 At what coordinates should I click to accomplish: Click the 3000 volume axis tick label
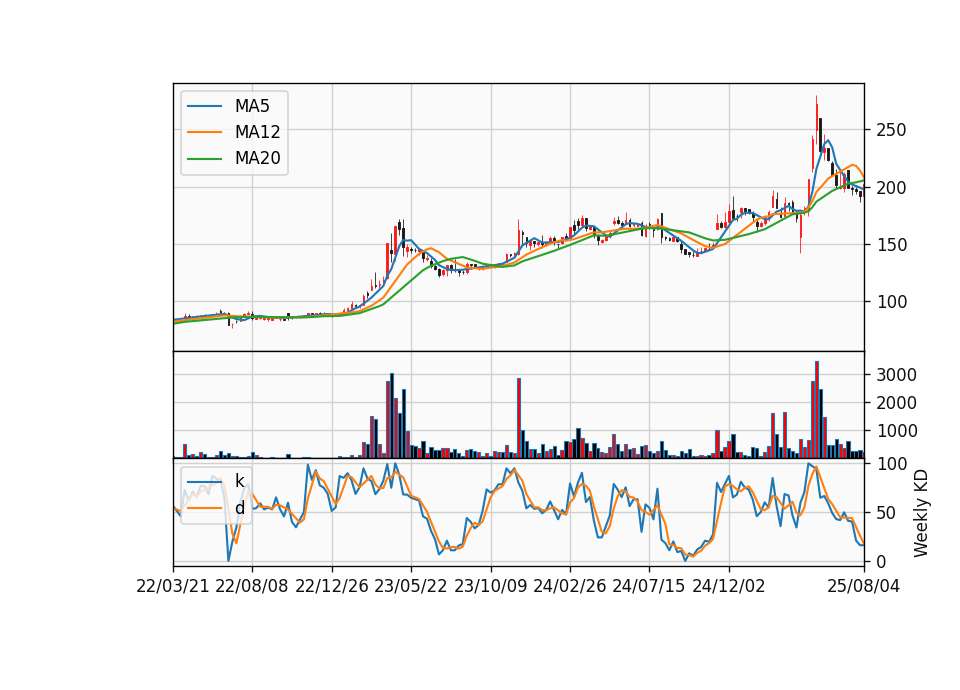click(x=896, y=375)
